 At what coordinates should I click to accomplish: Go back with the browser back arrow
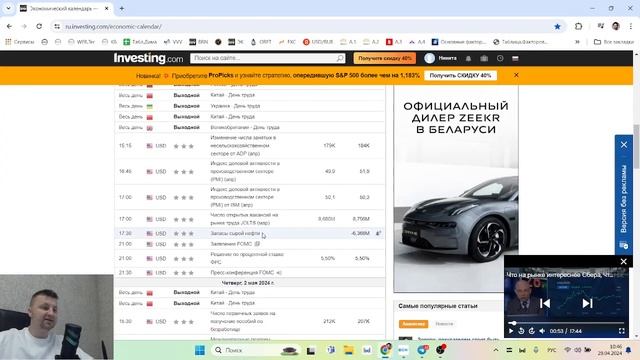click(x=9, y=27)
